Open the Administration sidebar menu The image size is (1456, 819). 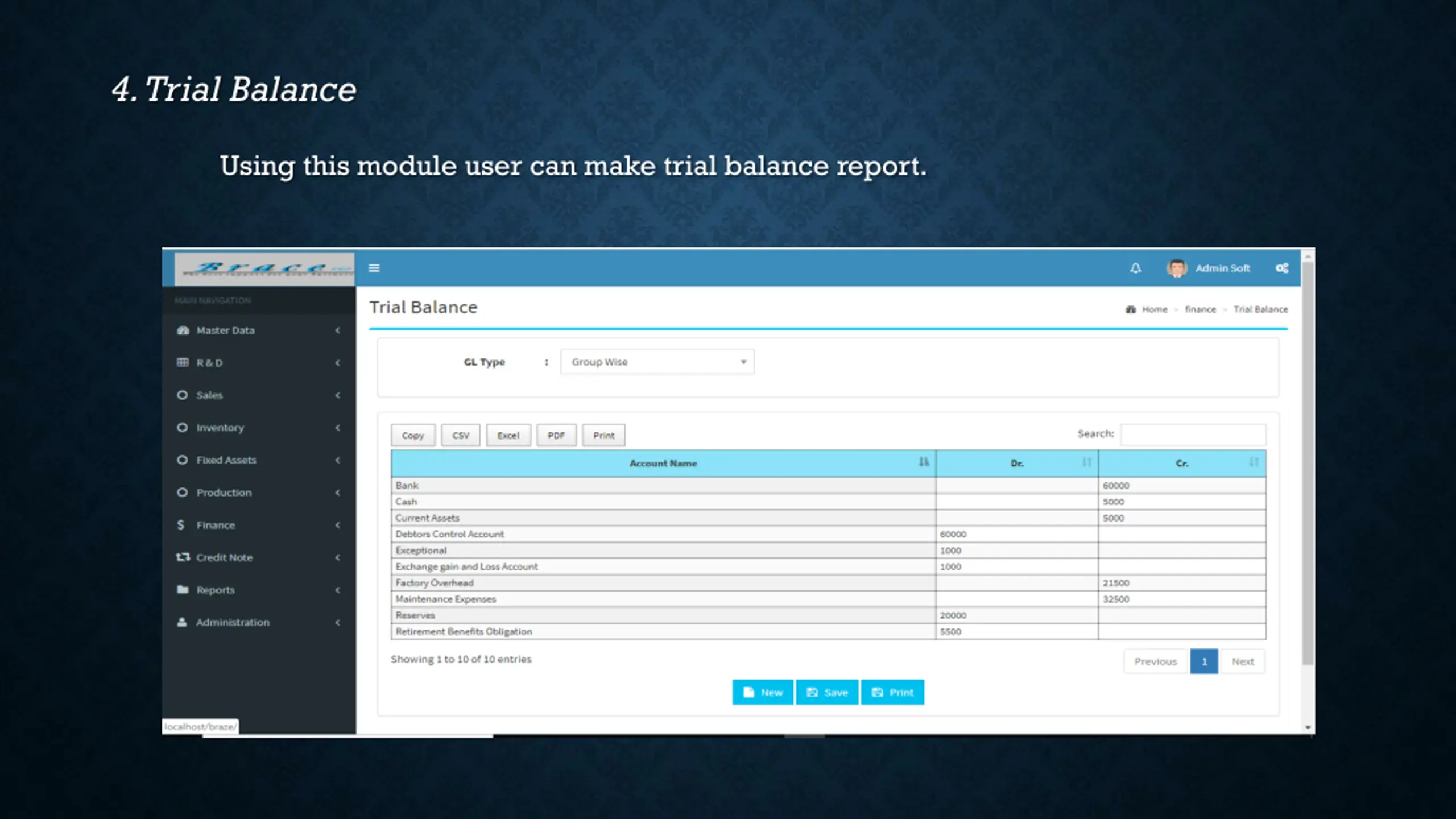(259, 622)
